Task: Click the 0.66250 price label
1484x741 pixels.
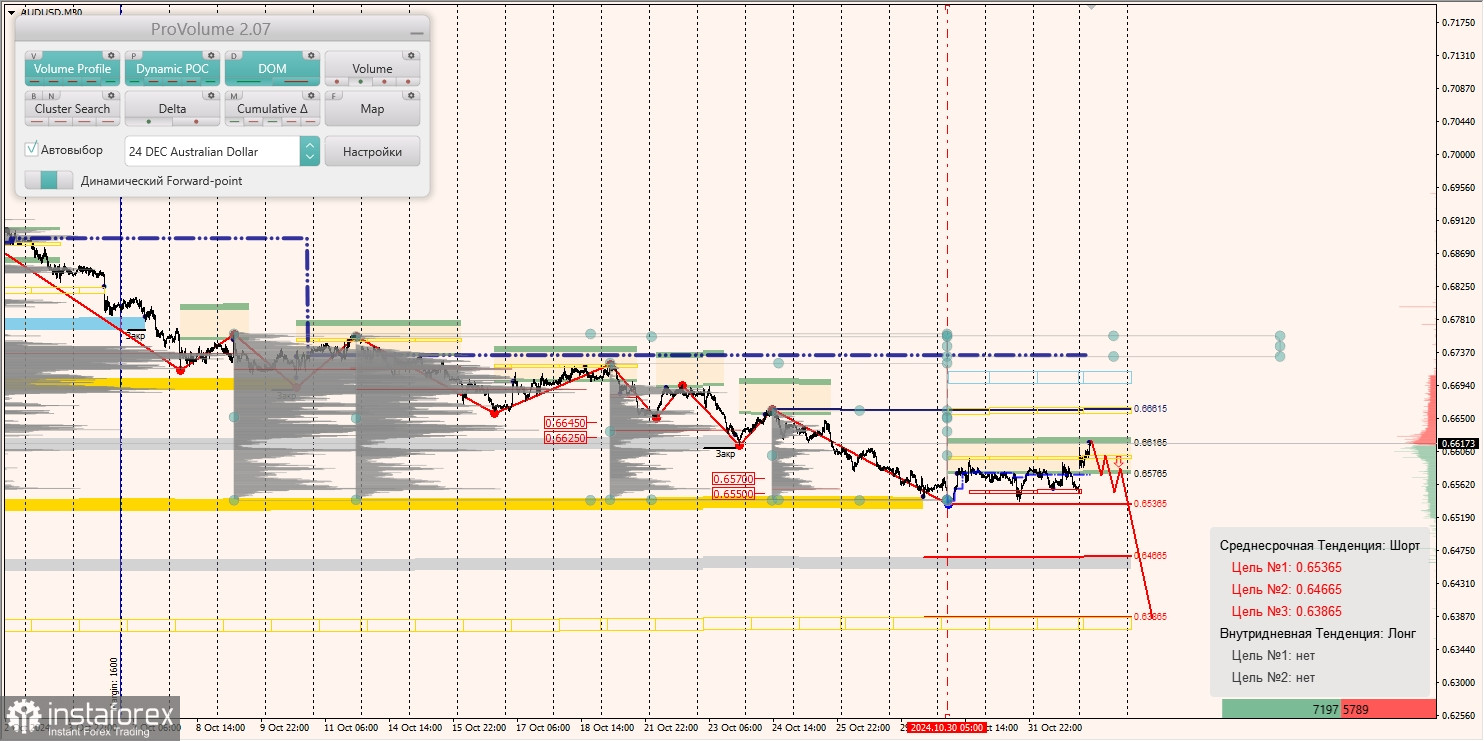Action: tap(565, 437)
